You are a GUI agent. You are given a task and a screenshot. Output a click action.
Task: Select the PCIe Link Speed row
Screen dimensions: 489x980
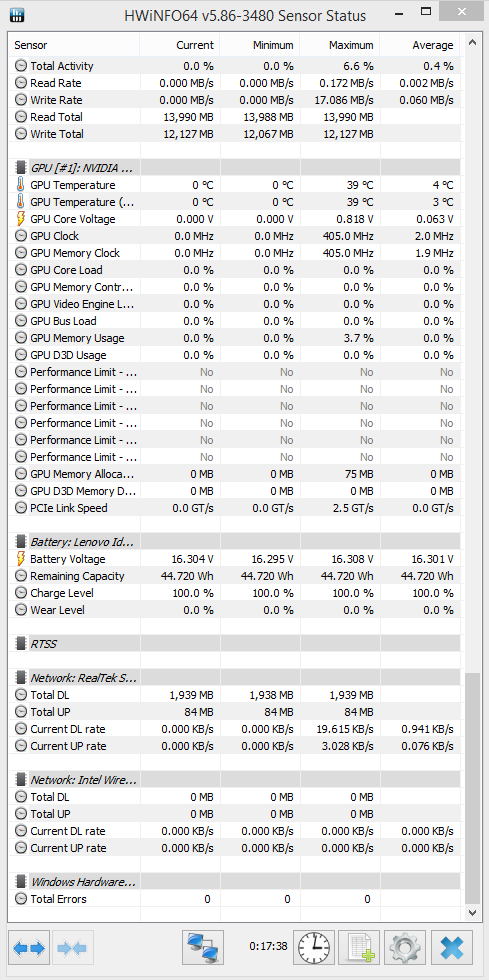click(236, 508)
